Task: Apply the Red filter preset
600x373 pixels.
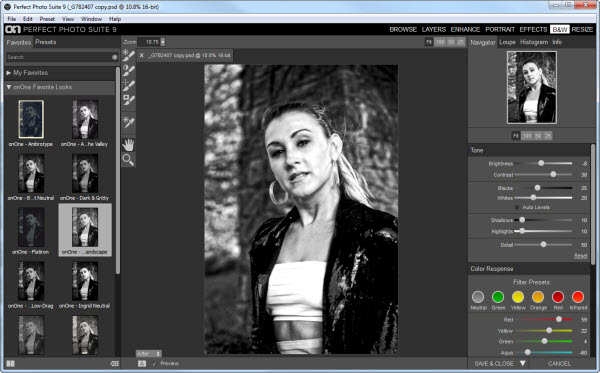Action: click(558, 297)
